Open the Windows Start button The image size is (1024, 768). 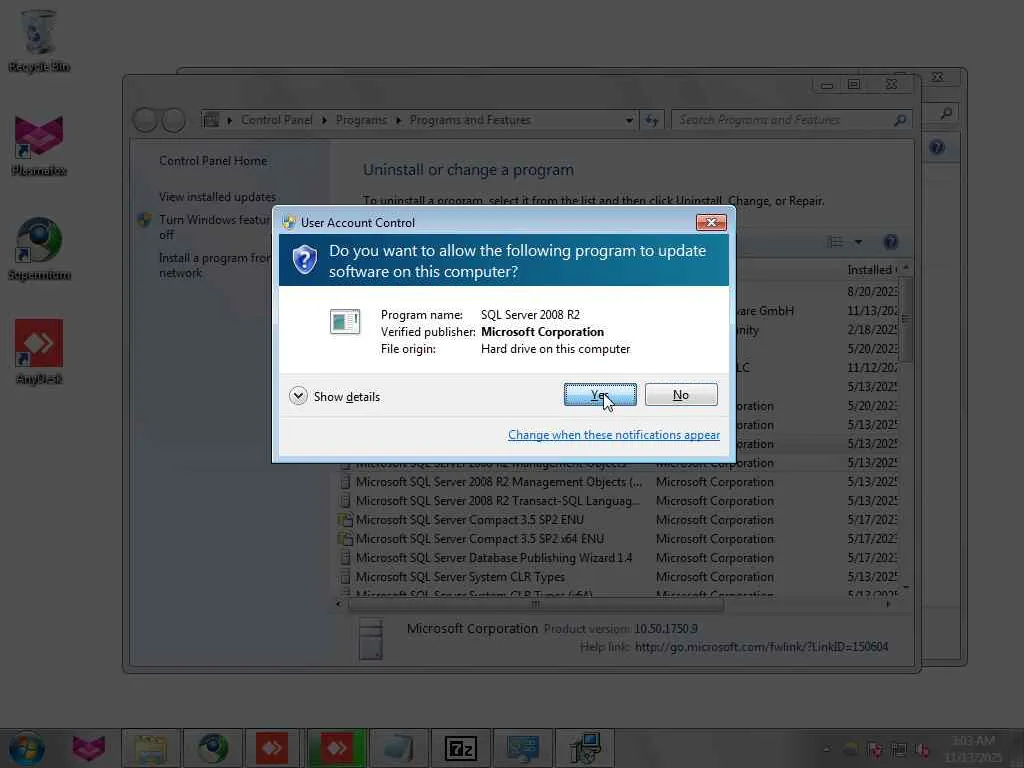26,748
